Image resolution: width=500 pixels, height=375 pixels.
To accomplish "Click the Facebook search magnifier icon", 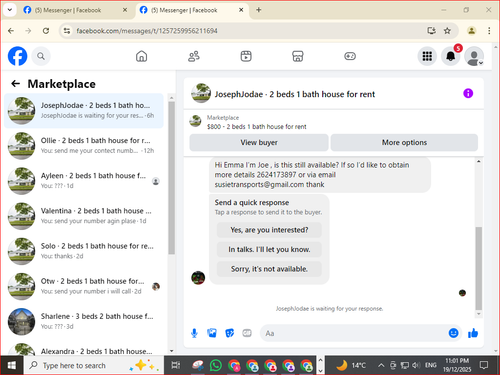I will click(41, 56).
